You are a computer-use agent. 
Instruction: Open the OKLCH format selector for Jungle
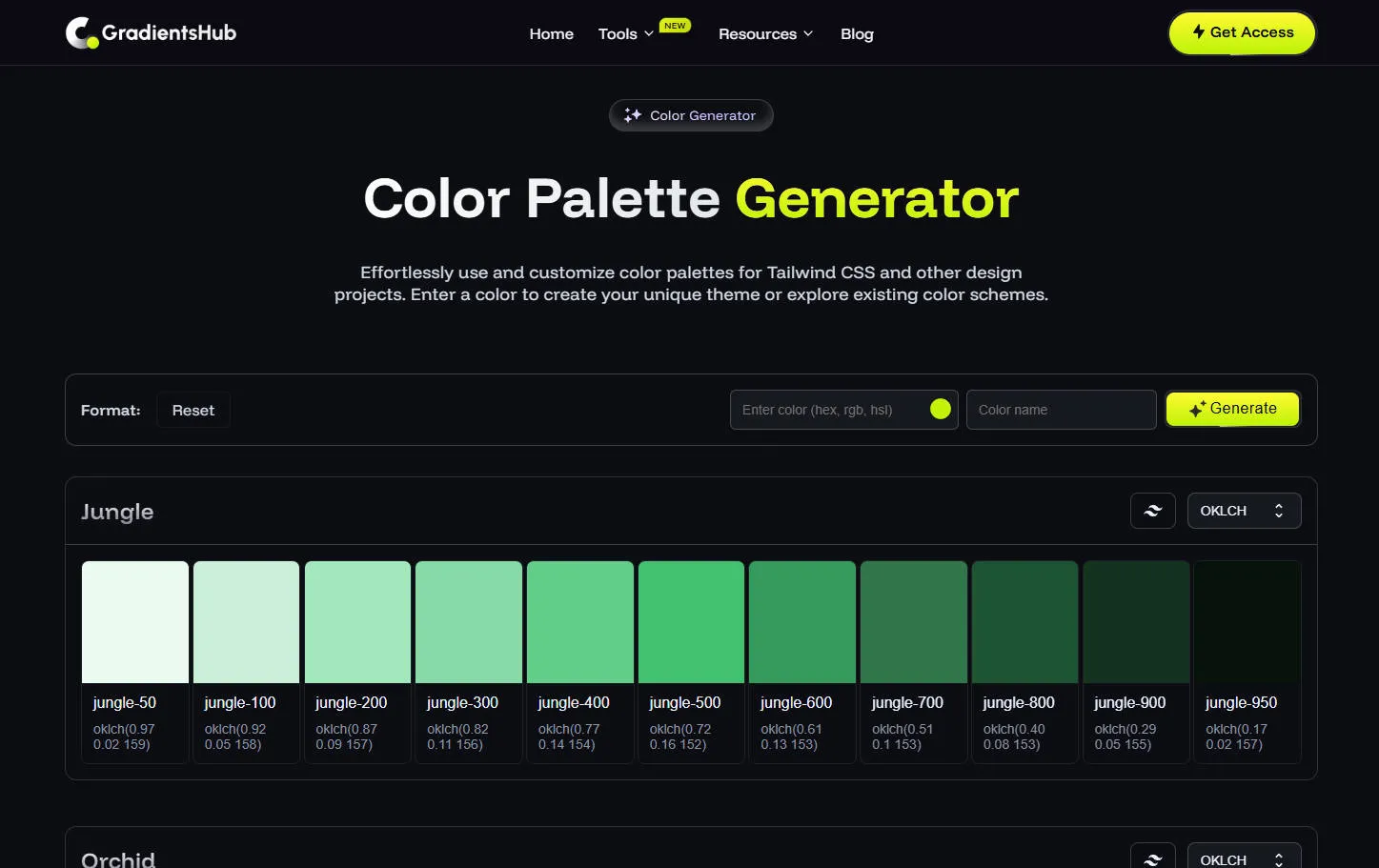[1244, 511]
